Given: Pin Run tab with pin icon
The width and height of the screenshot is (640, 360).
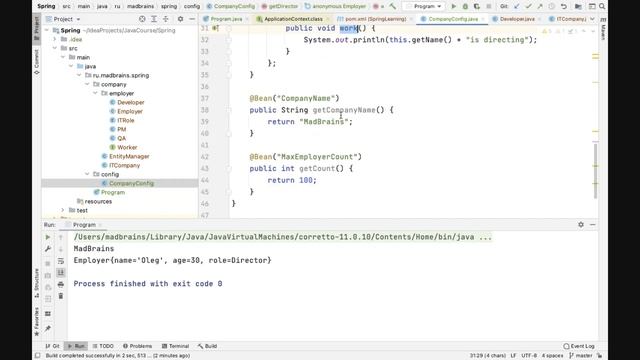Looking at the screenshot, I should pyautogui.click(x=48, y=328).
